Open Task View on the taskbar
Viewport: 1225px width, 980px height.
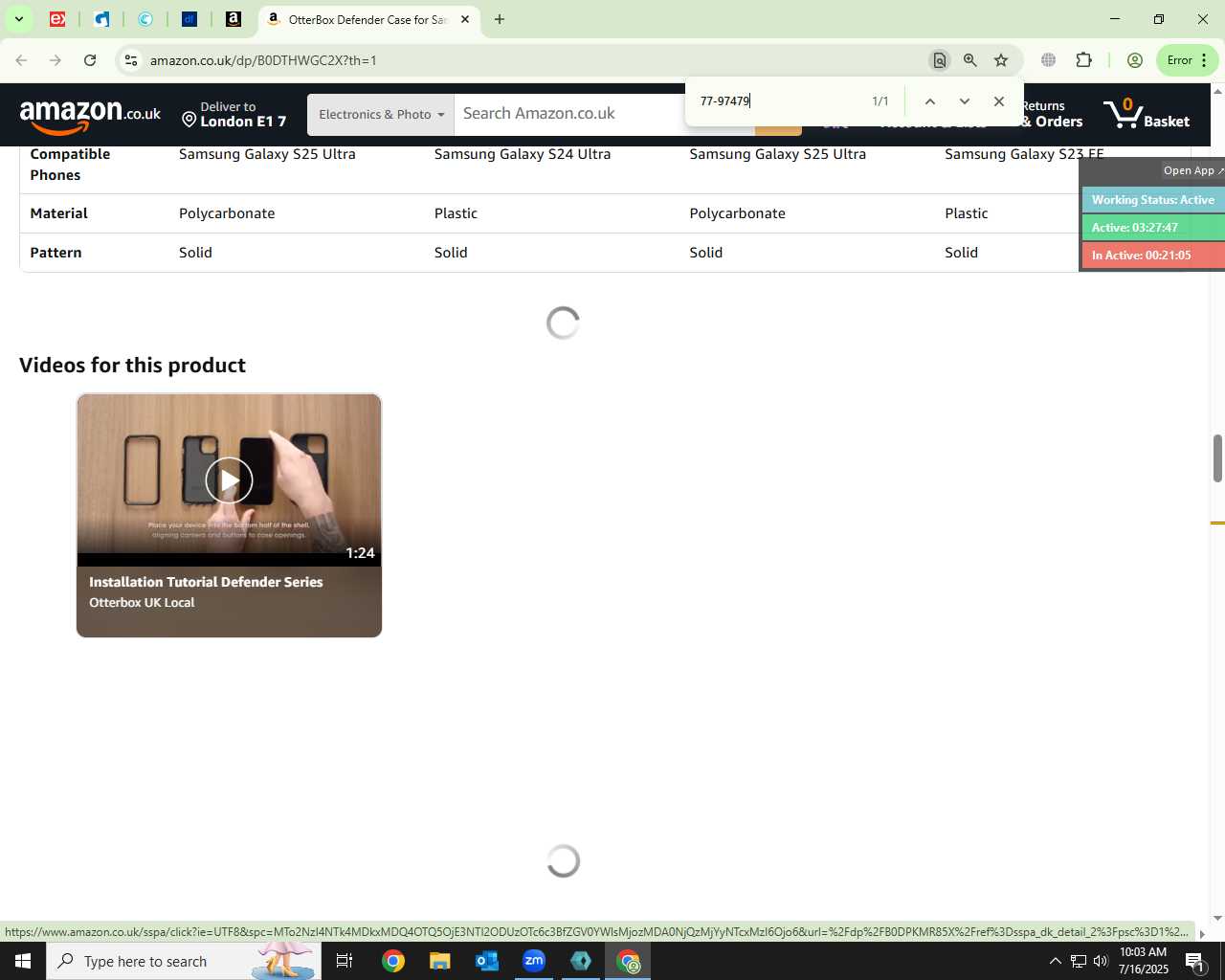click(345, 961)
